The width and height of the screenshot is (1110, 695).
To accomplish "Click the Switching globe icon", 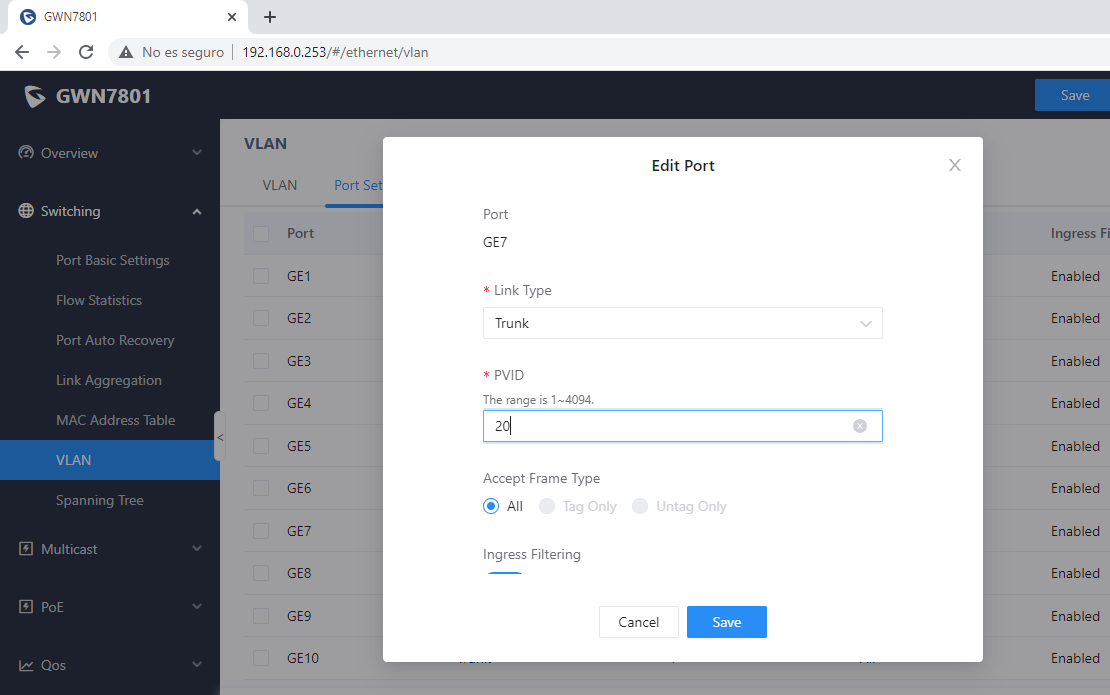I will point(26,211).
